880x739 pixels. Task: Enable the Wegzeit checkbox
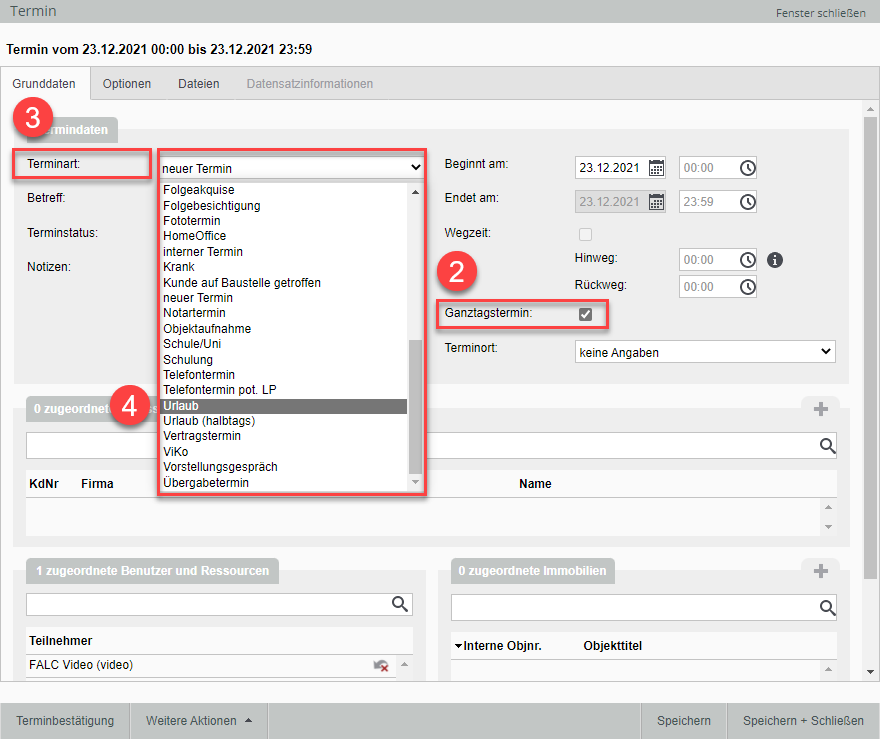586,234
